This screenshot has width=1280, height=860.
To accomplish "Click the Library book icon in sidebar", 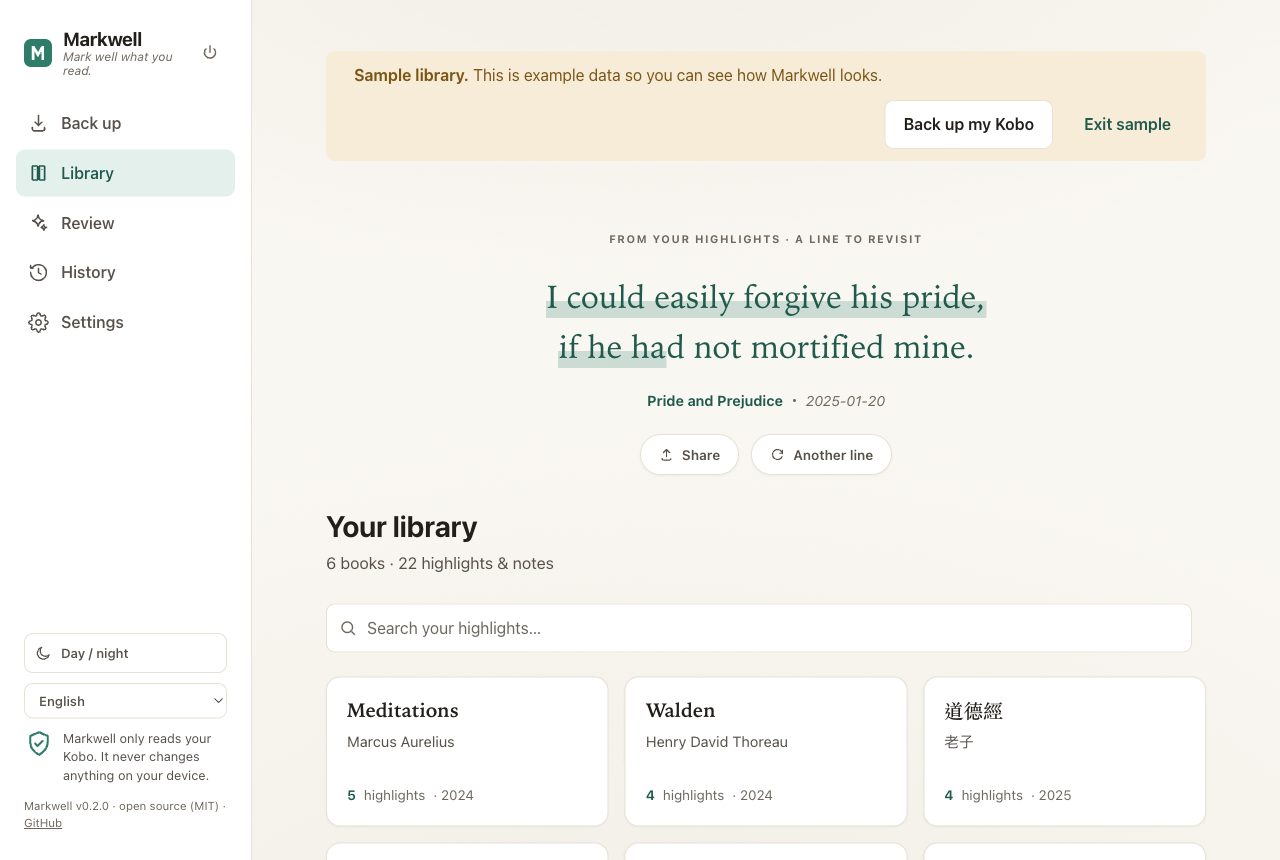I will [x=38, y=173].
